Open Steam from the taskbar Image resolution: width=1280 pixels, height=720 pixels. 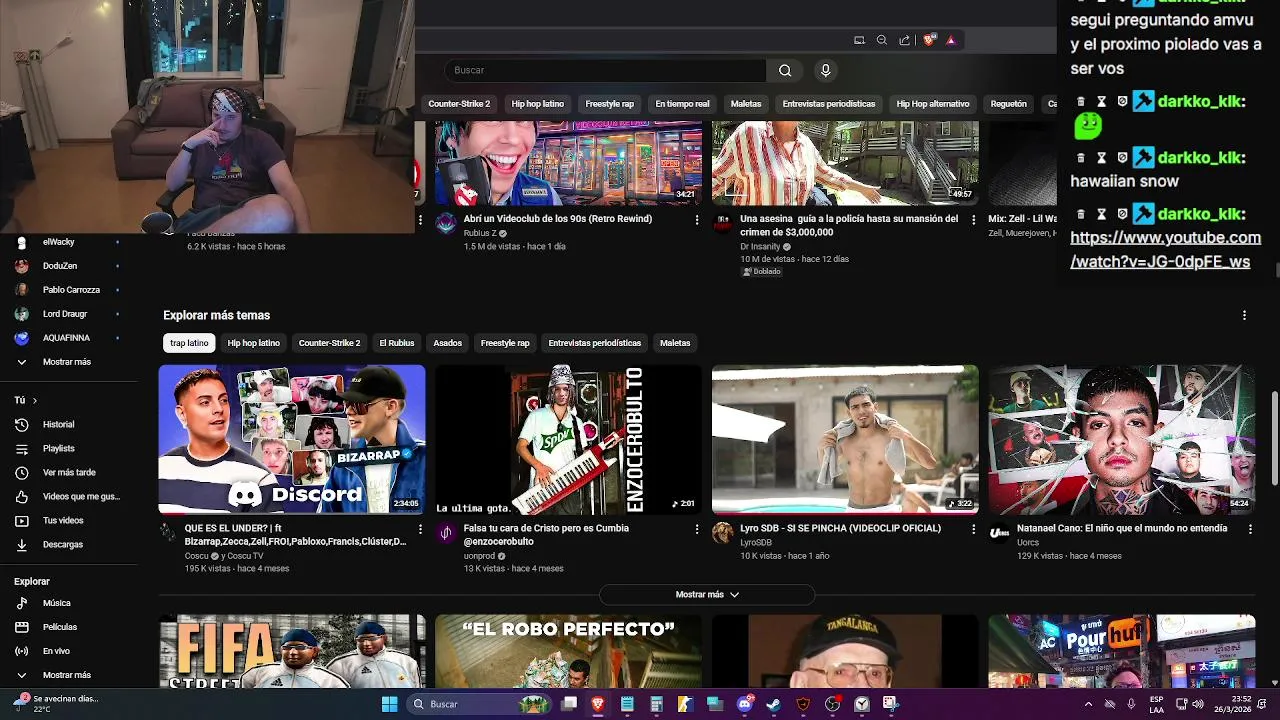(773, 704)
